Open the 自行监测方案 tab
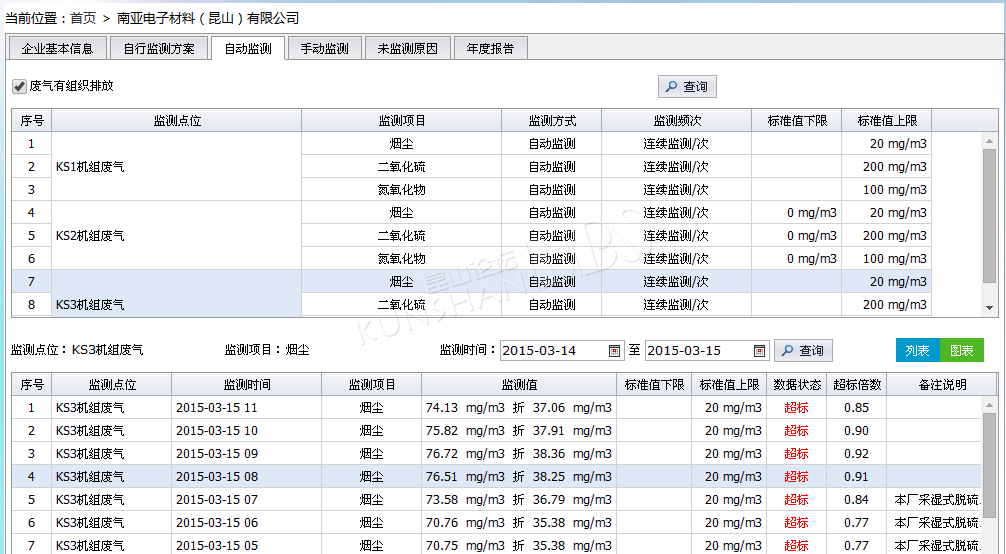The height and width of the screenshot is (554, 1006). pyautogui.click(x=159, y=48)
